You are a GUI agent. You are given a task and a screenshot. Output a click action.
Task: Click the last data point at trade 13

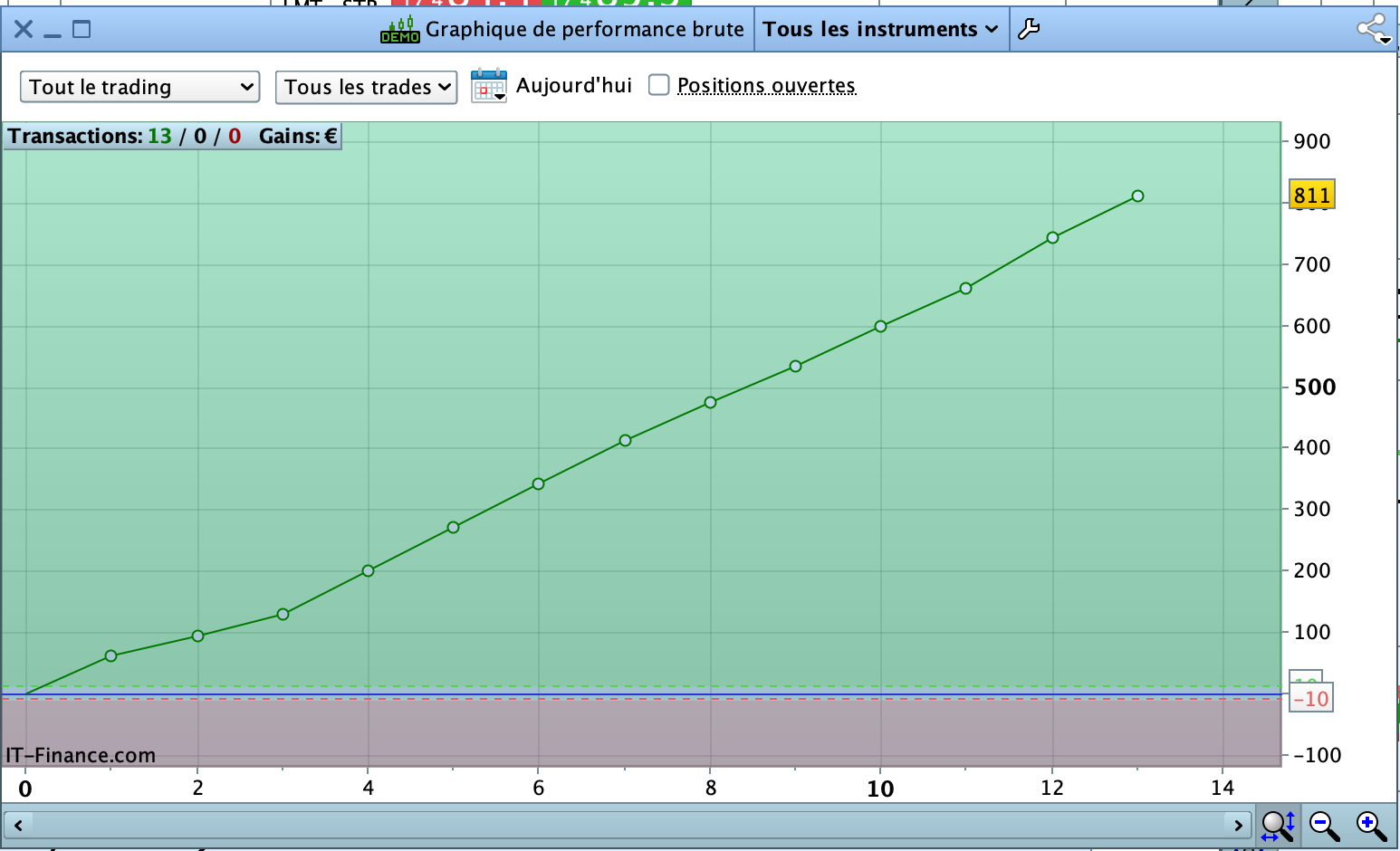tap(1137, 196)
